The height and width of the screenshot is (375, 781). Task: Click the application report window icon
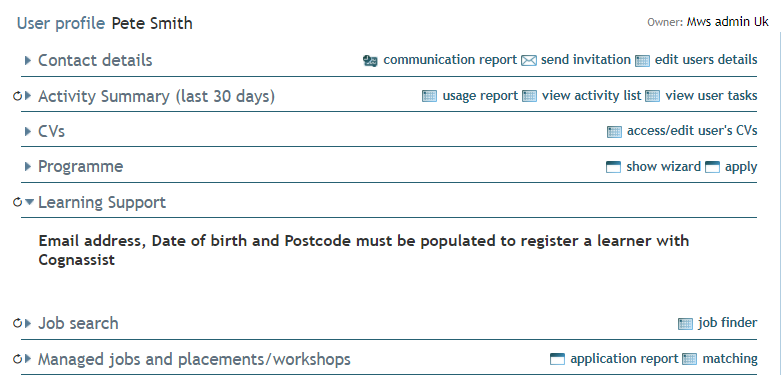click(557, 359)
